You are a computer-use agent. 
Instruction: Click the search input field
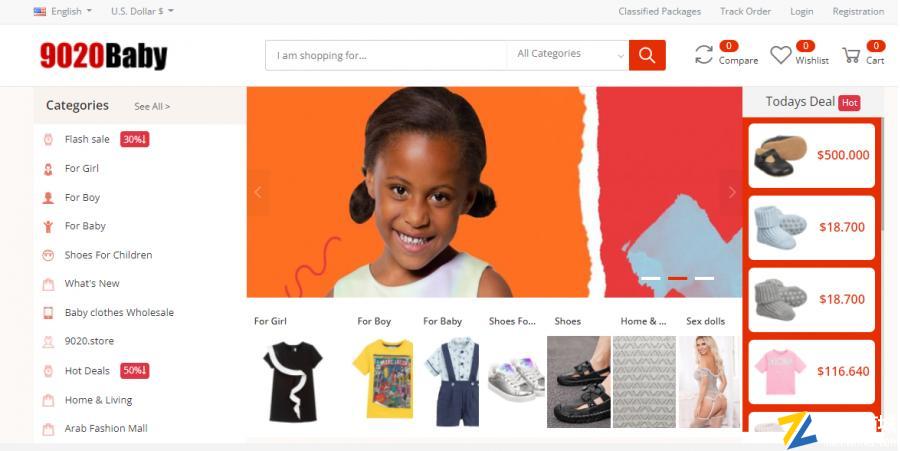tap(386, 55)
